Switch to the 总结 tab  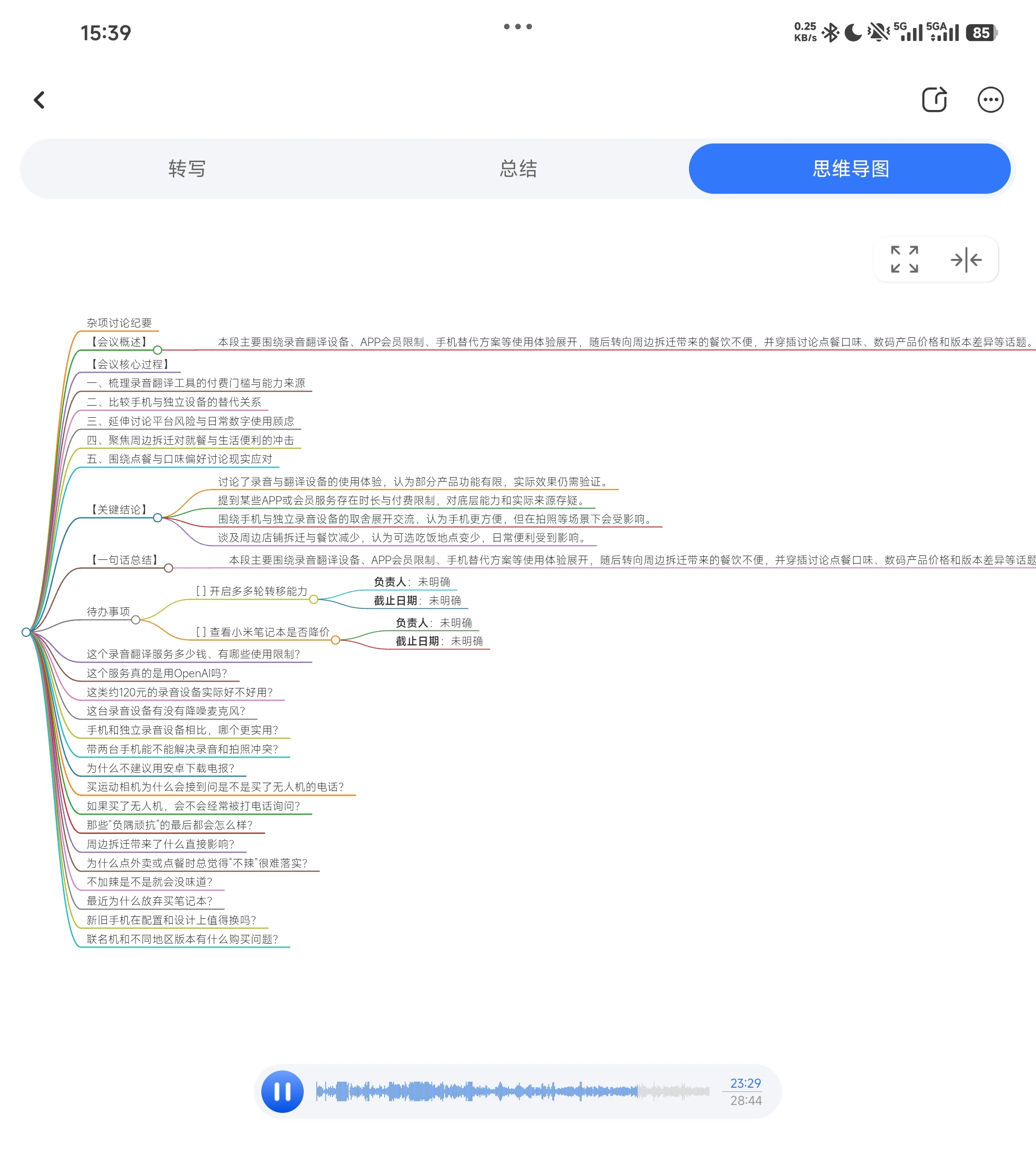[518, 169]
